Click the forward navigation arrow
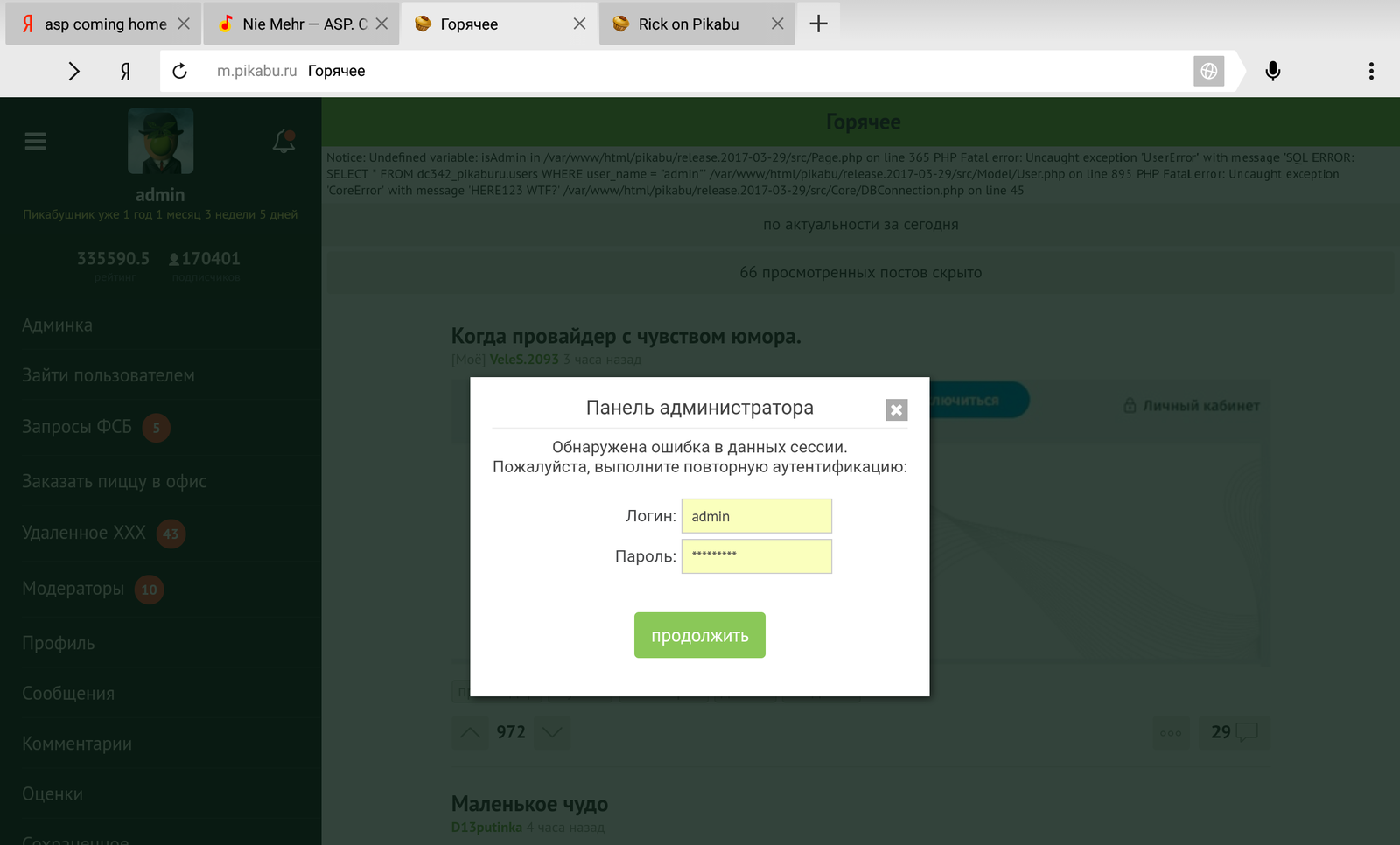Screen dimensions: 1400x845 coord(74,71)
